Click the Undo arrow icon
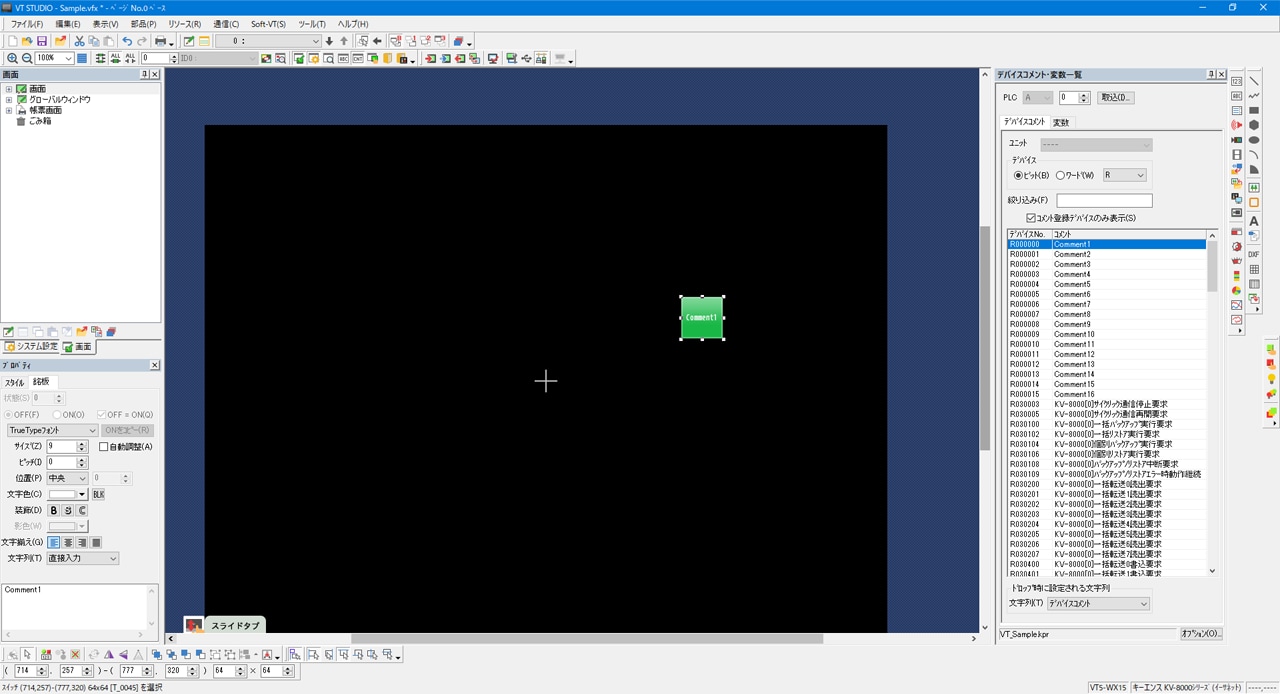Image resolution: width=1280 pixels, height=694 pixels. (127, 41)
